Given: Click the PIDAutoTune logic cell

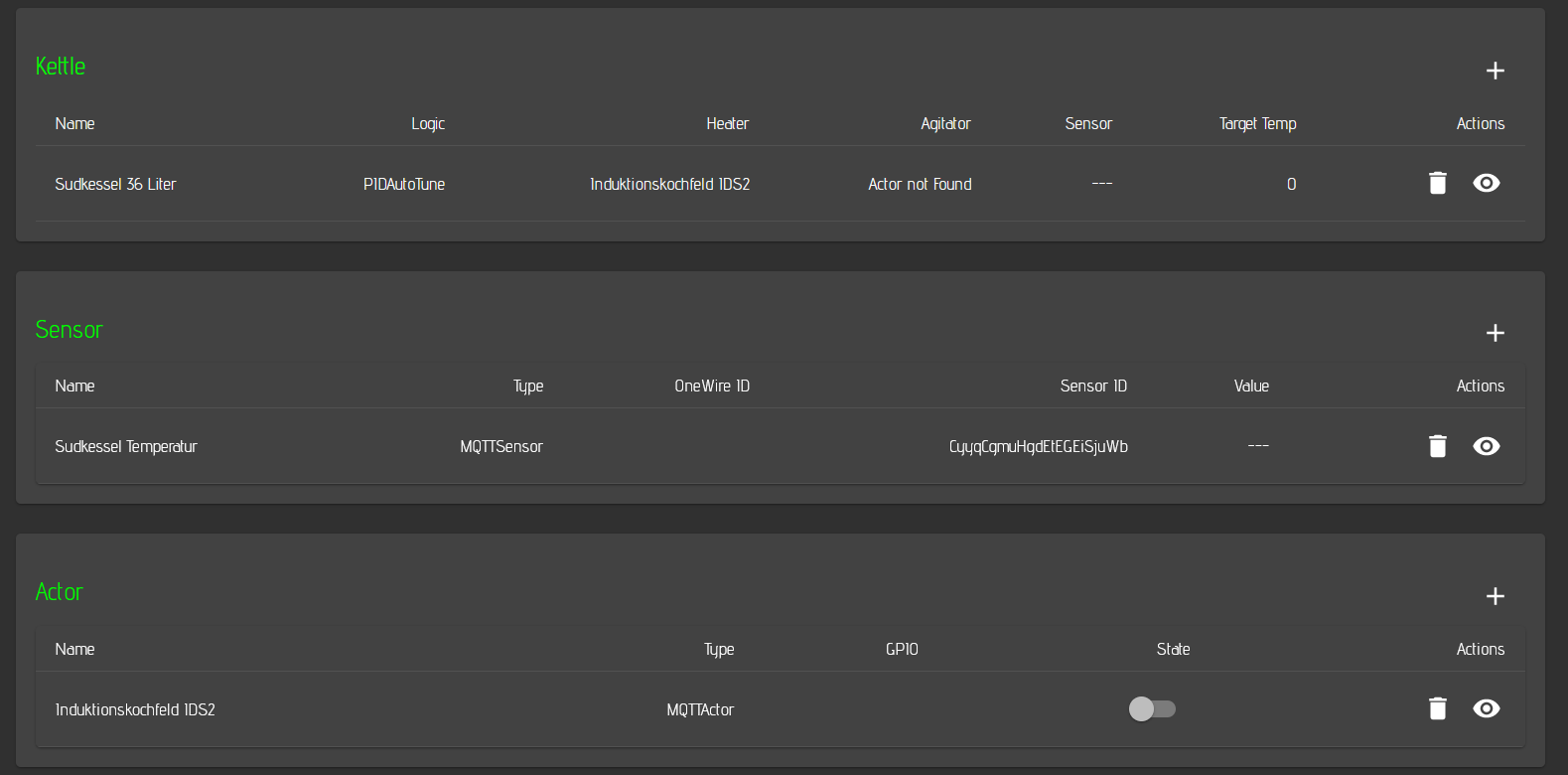Looking at the screenshot, I should (403, 184).
